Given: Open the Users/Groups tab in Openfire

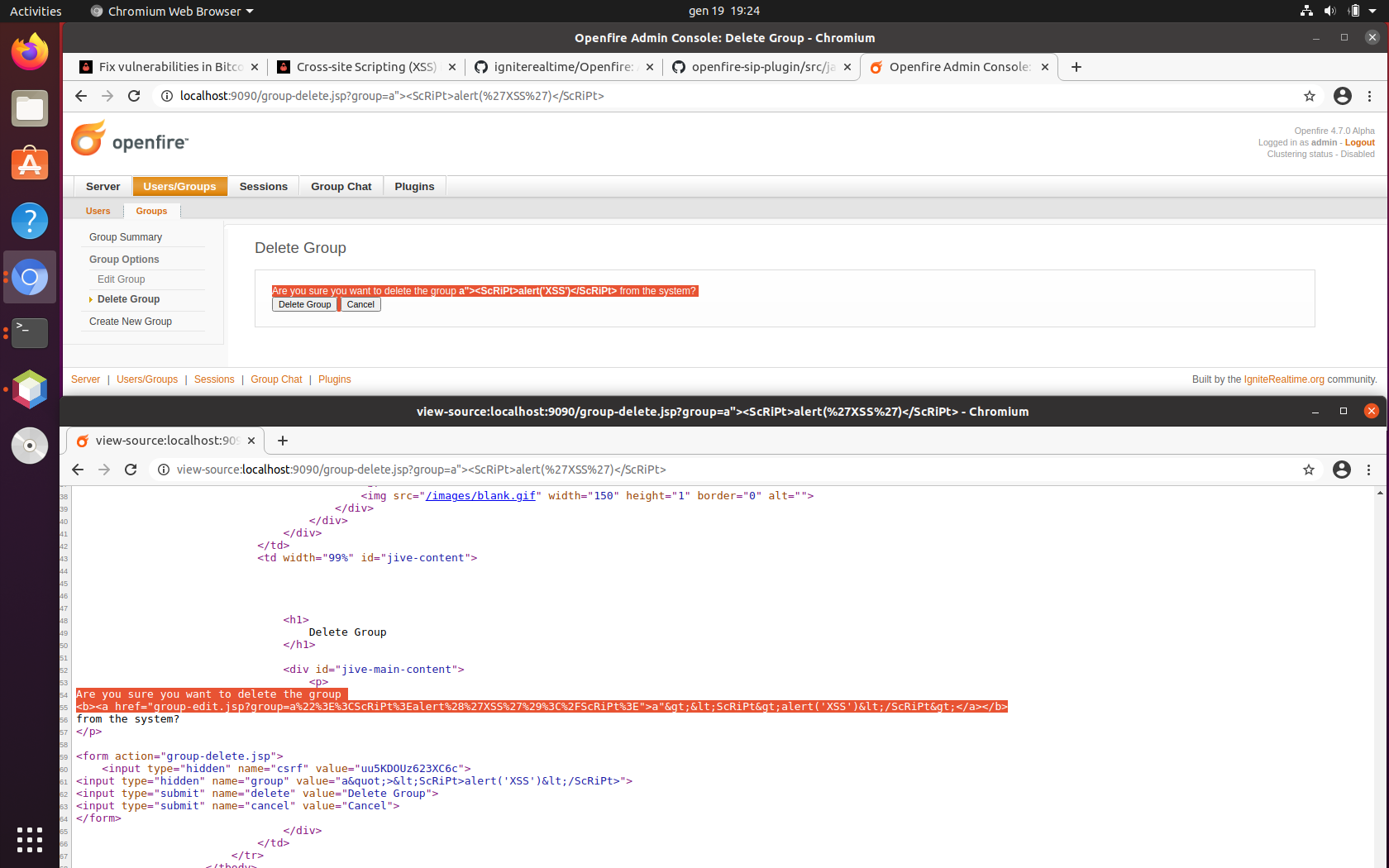Looking at the screenshot, I should pos(179,187).
